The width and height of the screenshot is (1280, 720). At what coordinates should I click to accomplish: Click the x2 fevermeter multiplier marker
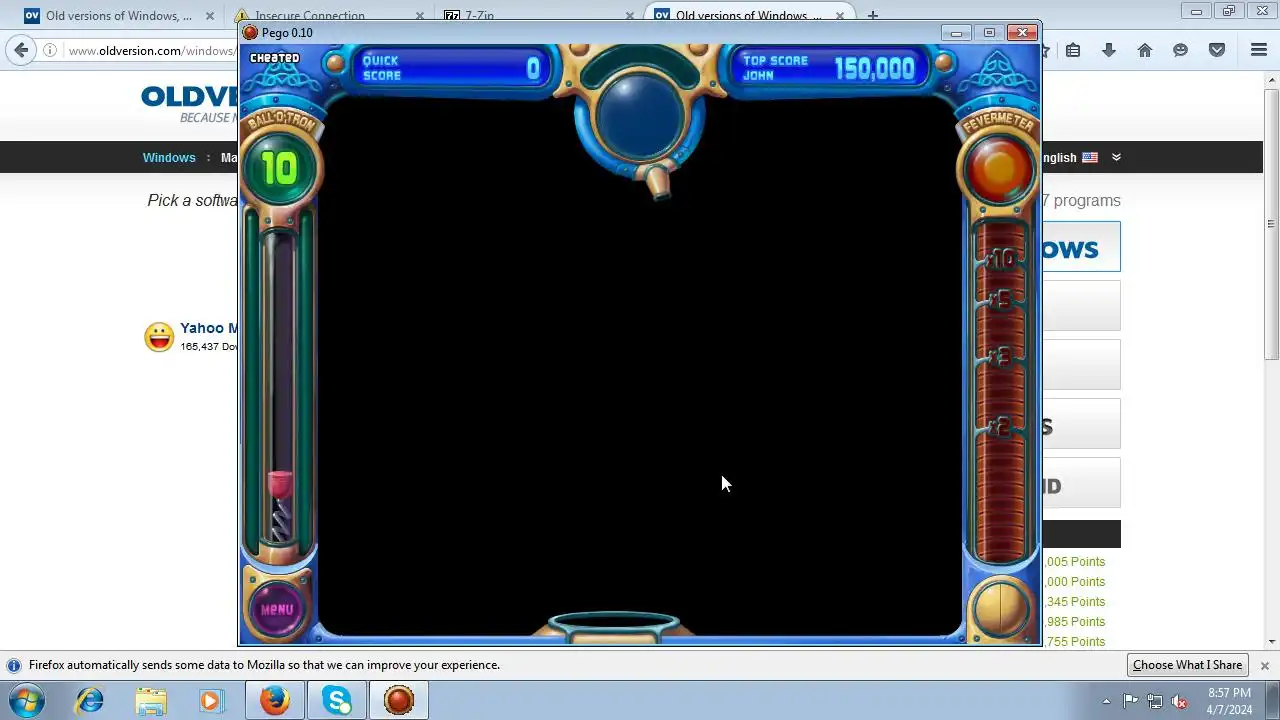click(1000, 427)
